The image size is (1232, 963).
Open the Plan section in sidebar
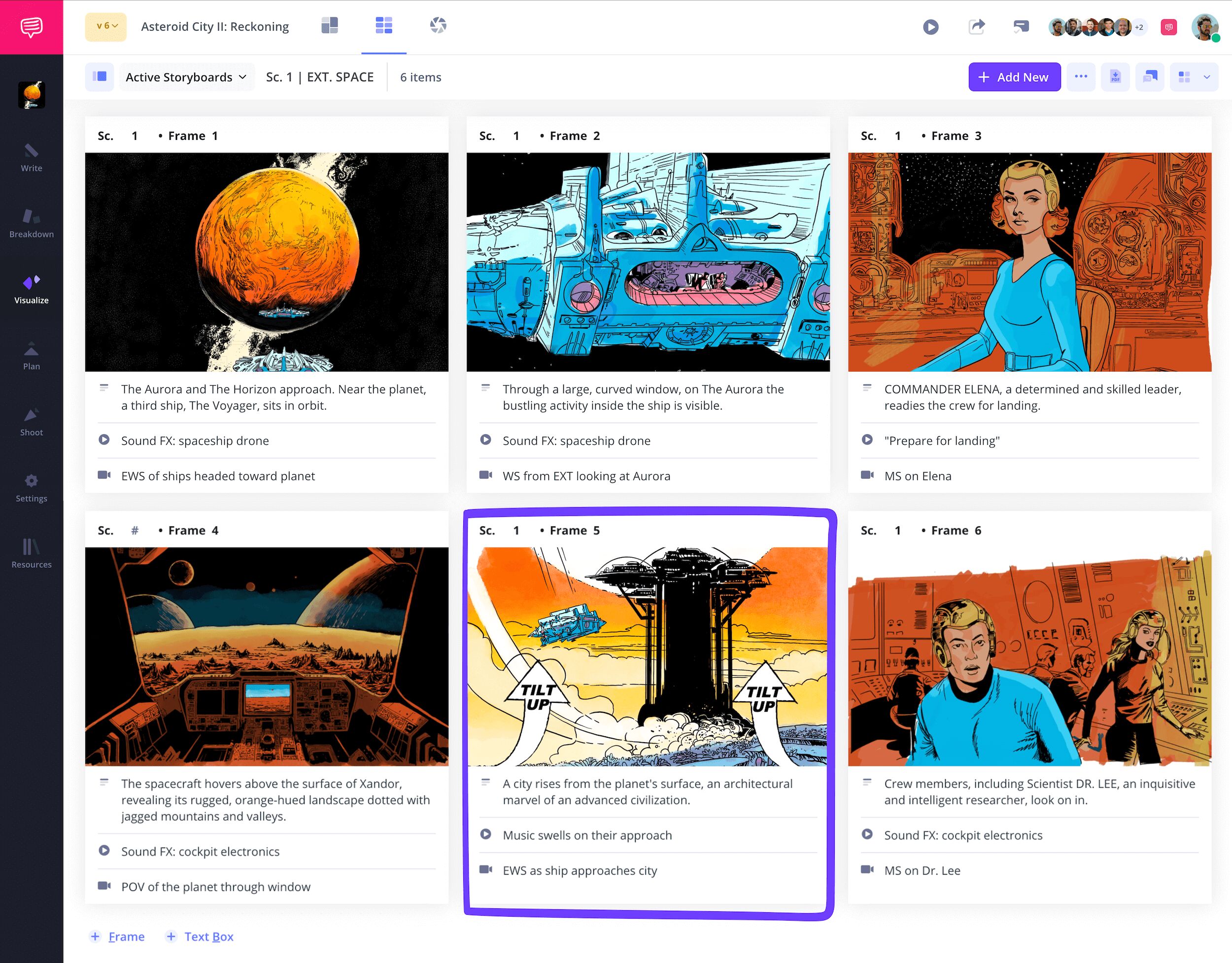pos(31,355)
